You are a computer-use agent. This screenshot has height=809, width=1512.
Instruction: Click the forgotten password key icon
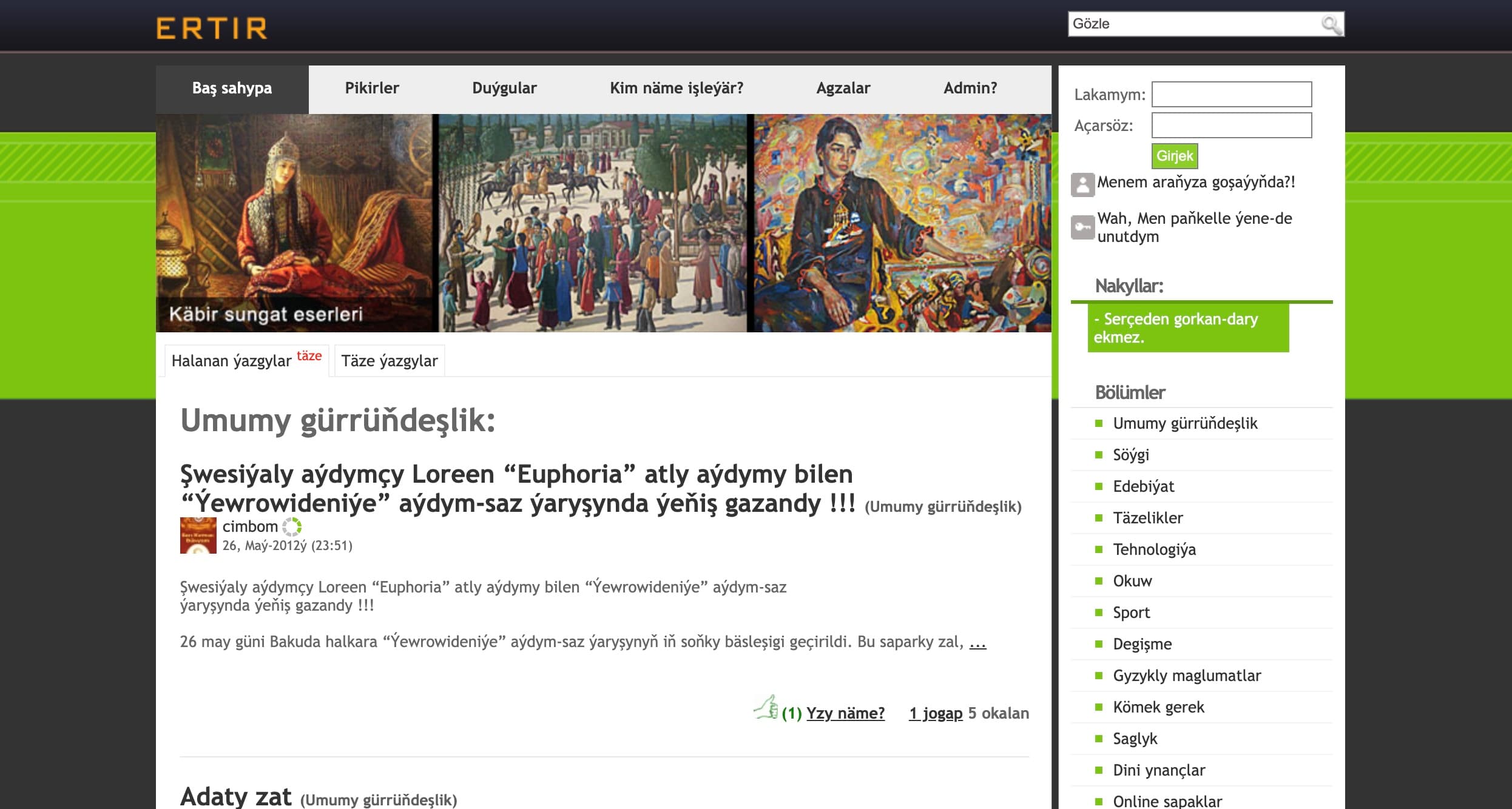click(1083, 227)
